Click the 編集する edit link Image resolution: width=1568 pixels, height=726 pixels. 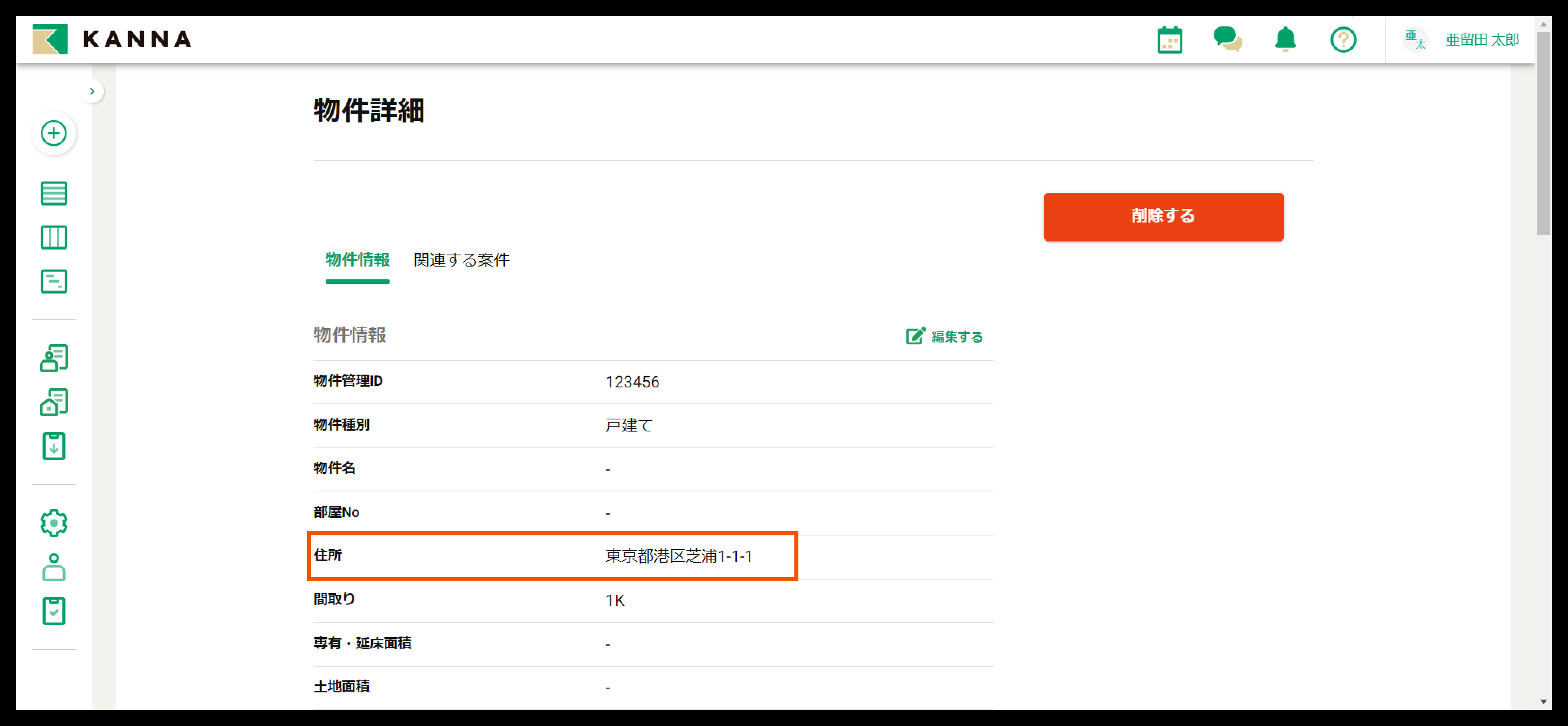945,337
